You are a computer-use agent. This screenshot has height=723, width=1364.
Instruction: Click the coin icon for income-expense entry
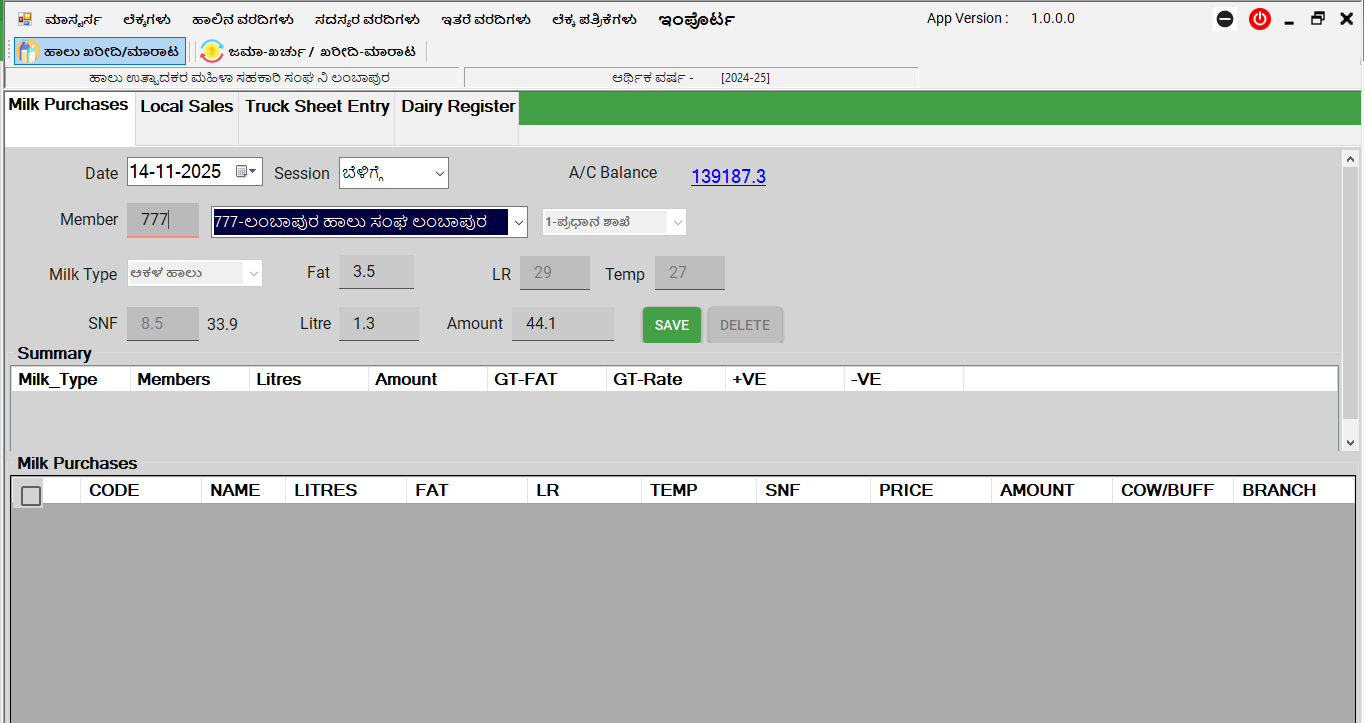[x=211, y=51]
